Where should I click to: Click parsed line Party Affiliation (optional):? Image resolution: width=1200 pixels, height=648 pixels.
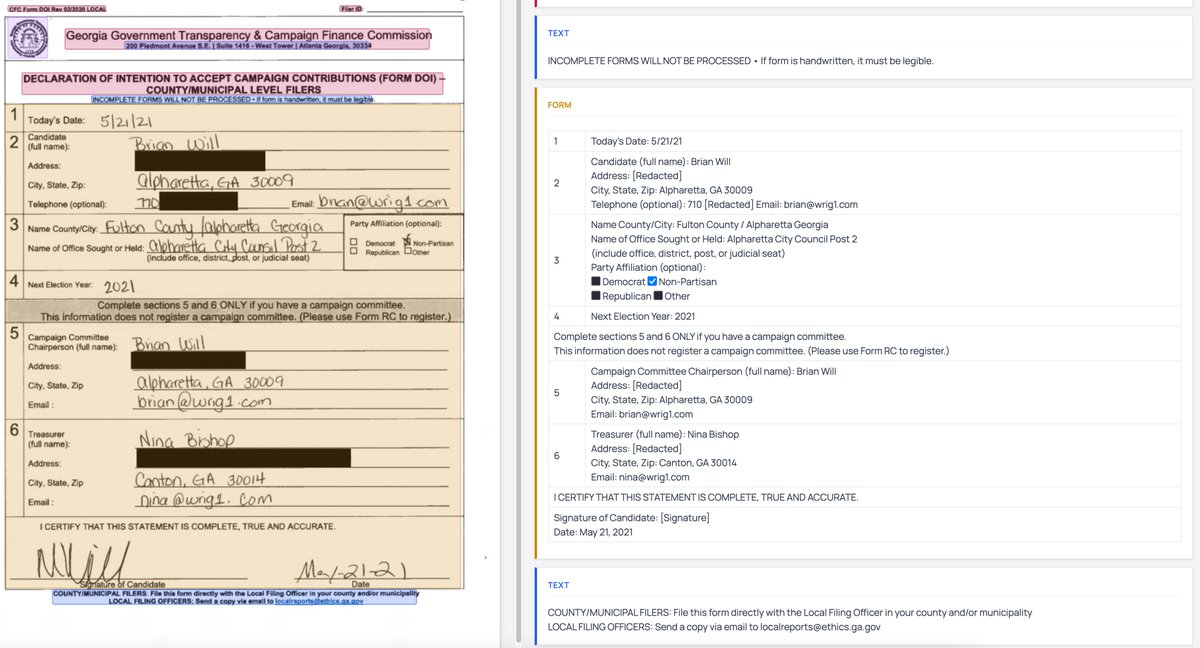click(648, 267)
